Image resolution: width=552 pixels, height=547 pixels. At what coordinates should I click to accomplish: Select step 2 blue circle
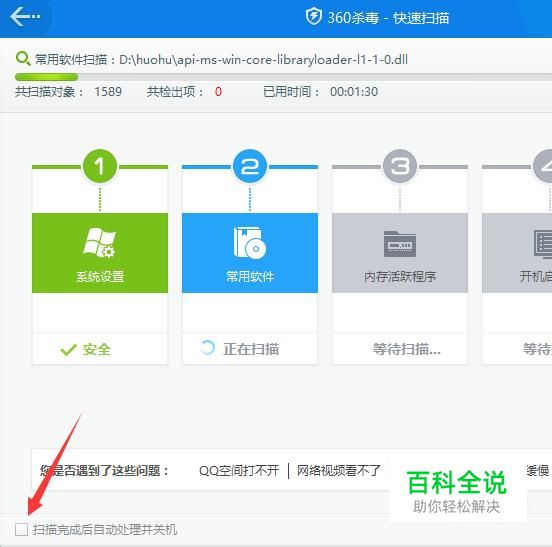(250, 166)
